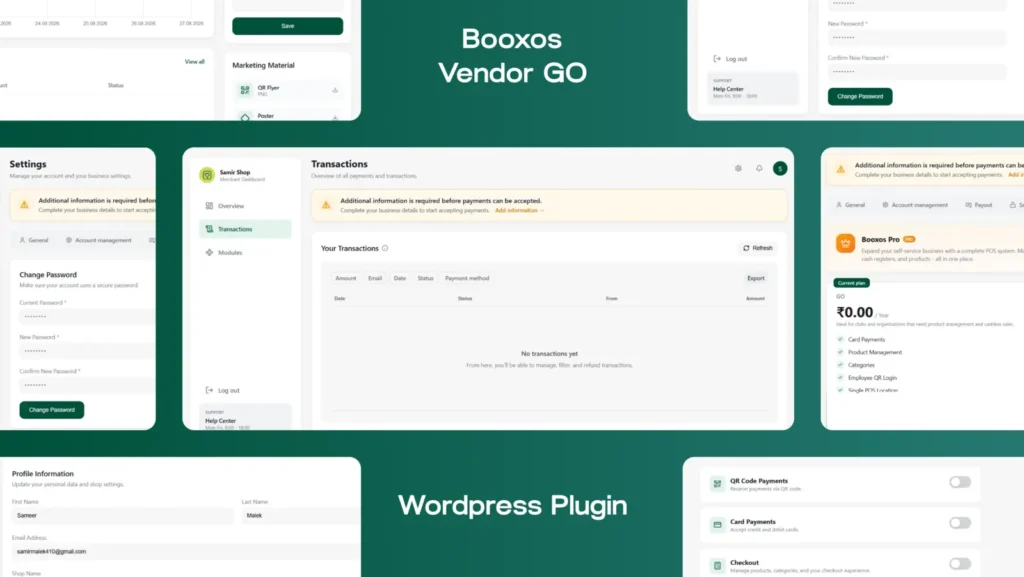Click QR Flyer icon in Marketing Material
This screenshot has height=577, width=1024.
coord(245,90)
